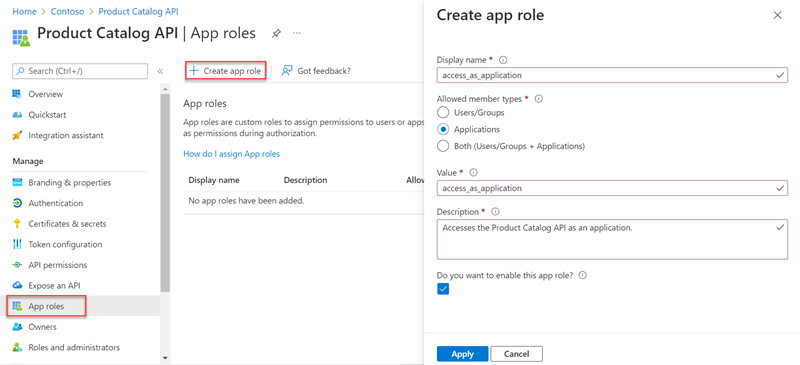This screenshot has height=365, width=800.
Task: Collapse the sidebar with double chevron
Action: pos(160,71)
